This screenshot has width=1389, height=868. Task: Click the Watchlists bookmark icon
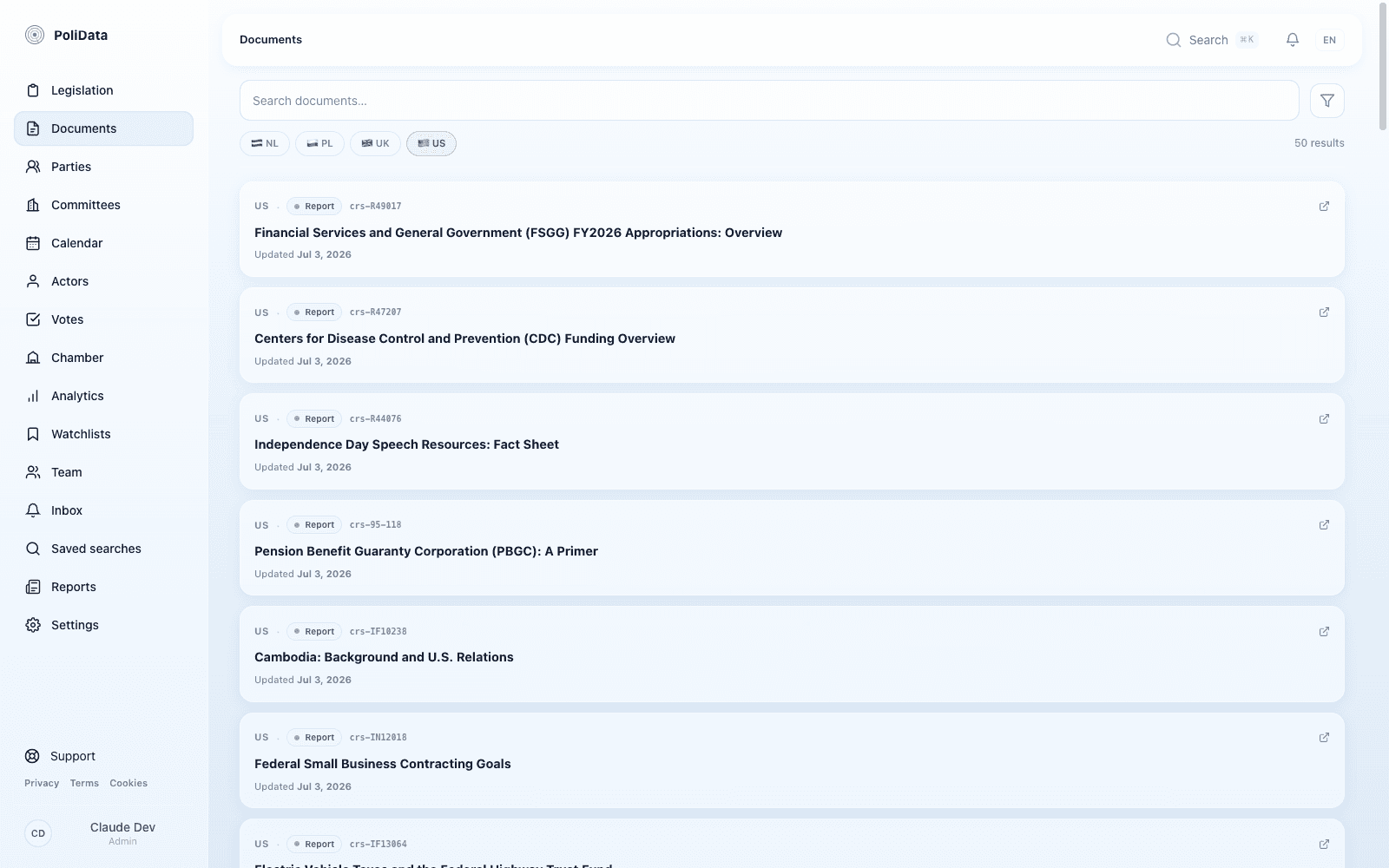[x=33, y=434]
